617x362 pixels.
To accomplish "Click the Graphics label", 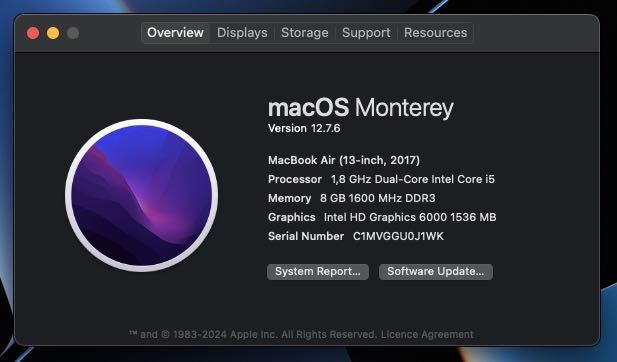I will click(x=292, y=217).
